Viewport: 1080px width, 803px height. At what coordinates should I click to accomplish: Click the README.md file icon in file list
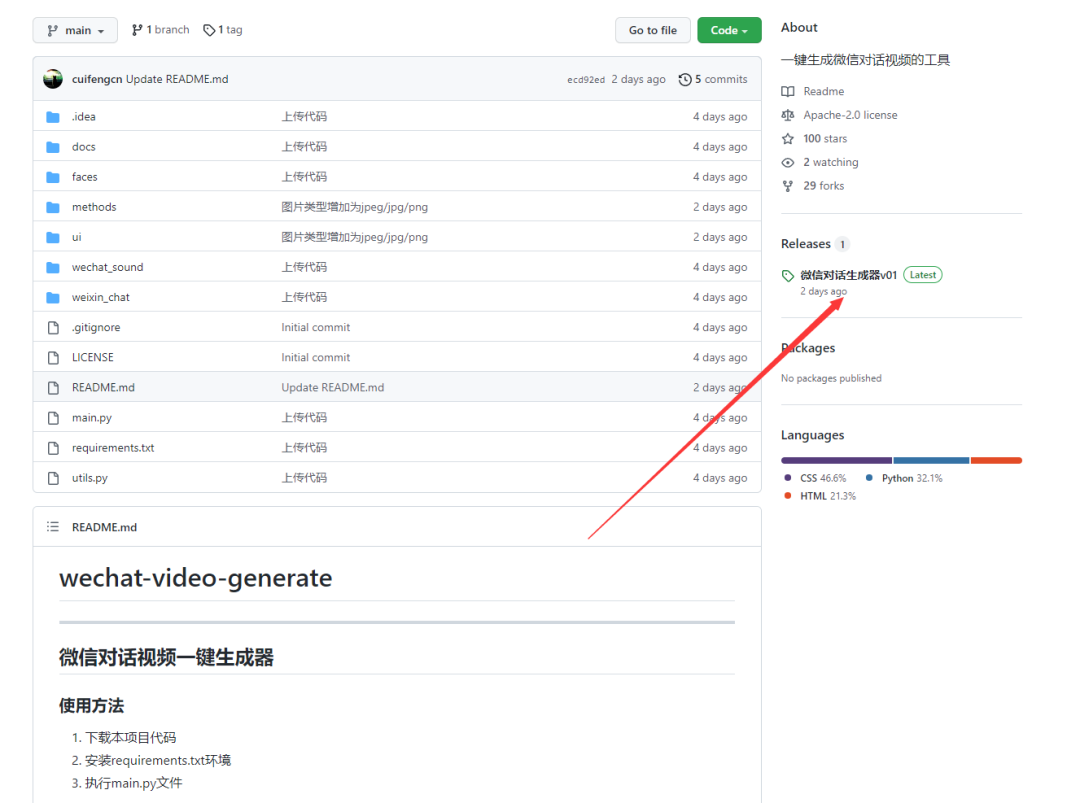(53, 388)
